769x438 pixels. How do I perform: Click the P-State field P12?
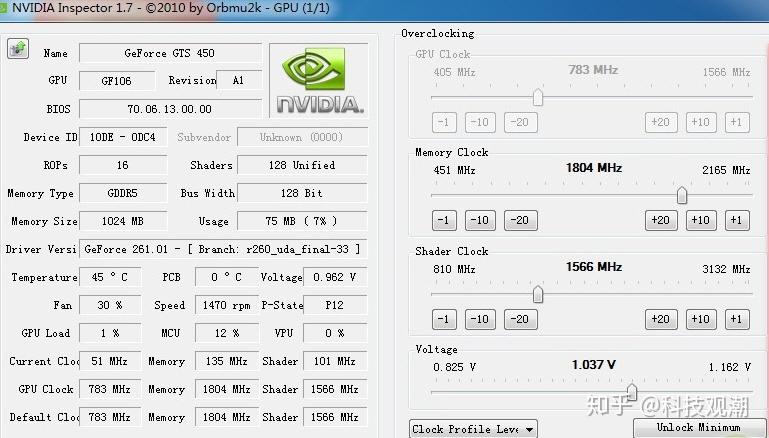coord(335,305)
